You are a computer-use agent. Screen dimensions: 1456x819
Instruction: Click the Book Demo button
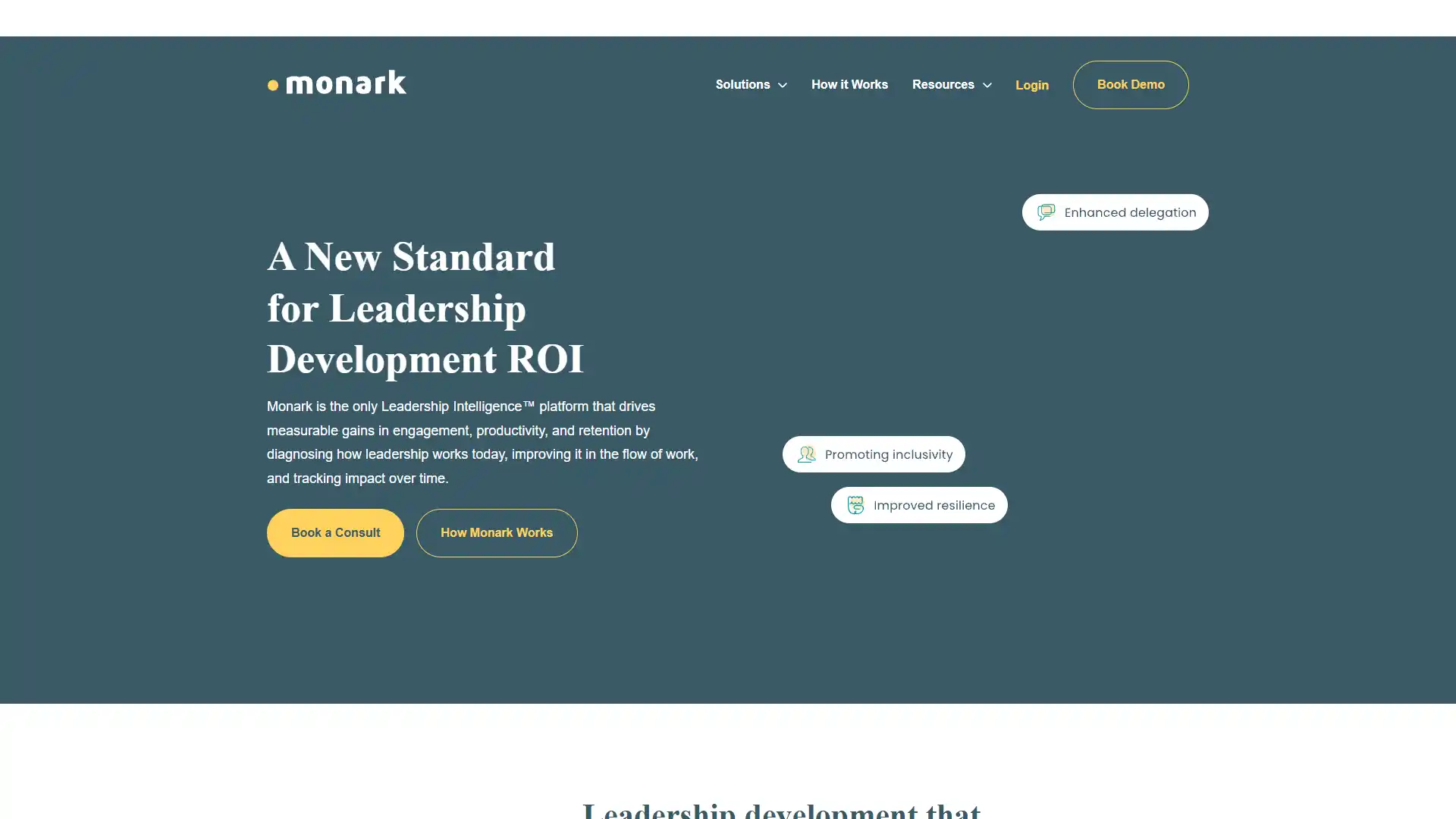pyautogui.click(x=1130, y=85)
